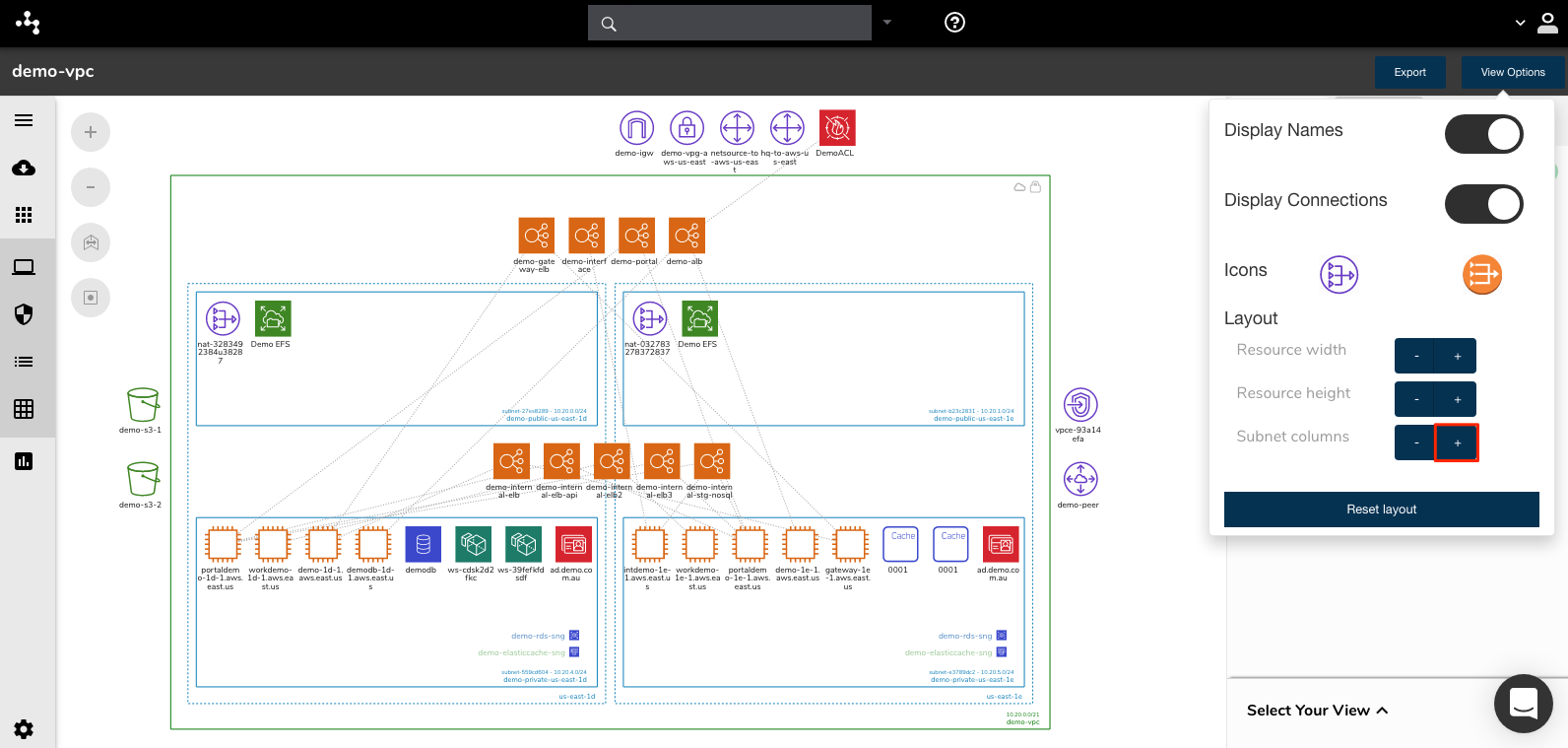Expand the Select Your View panel
1568x748 pixels.
coord(1318,711)
